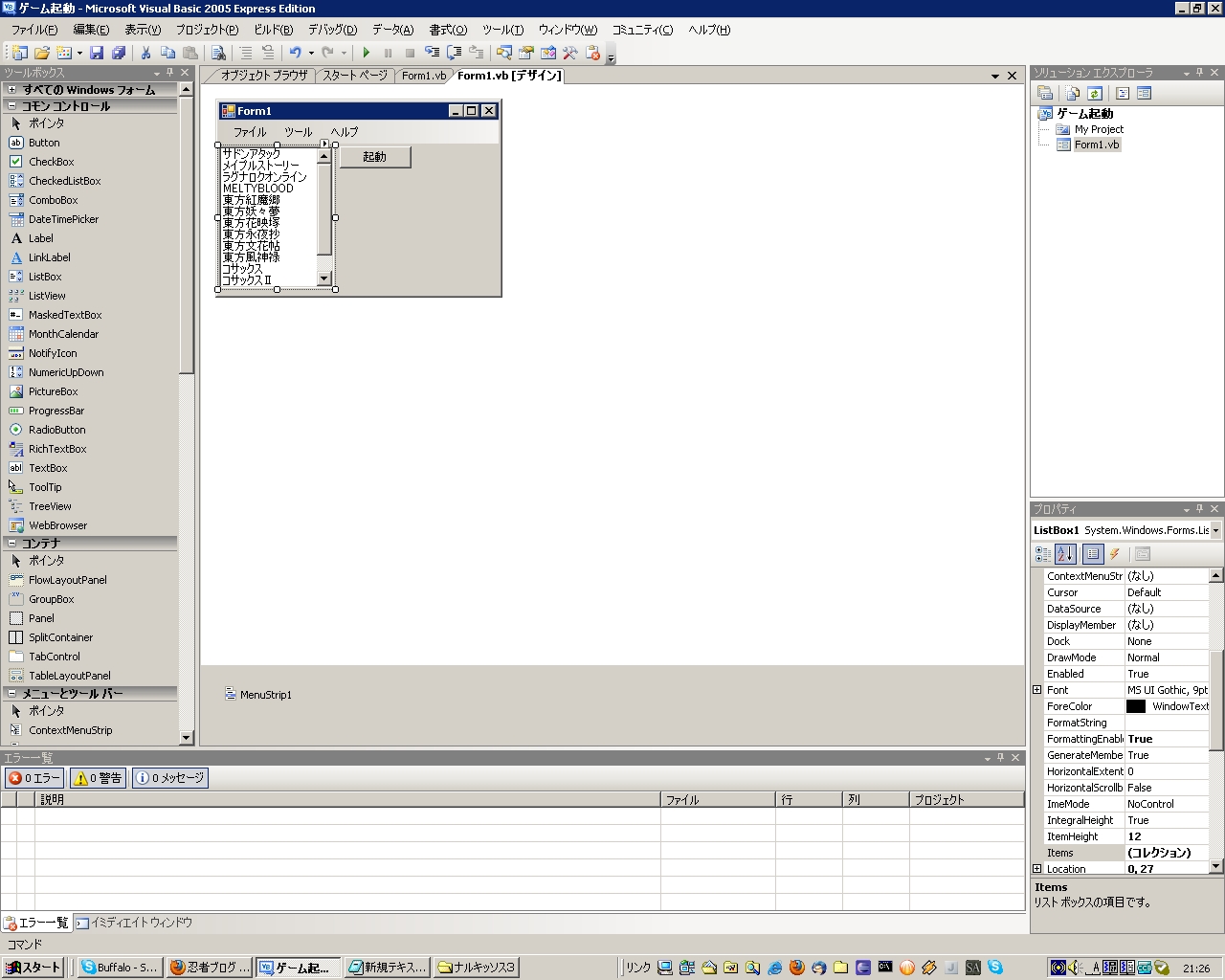Cut selection with the scissors icon

click(146, 53)
